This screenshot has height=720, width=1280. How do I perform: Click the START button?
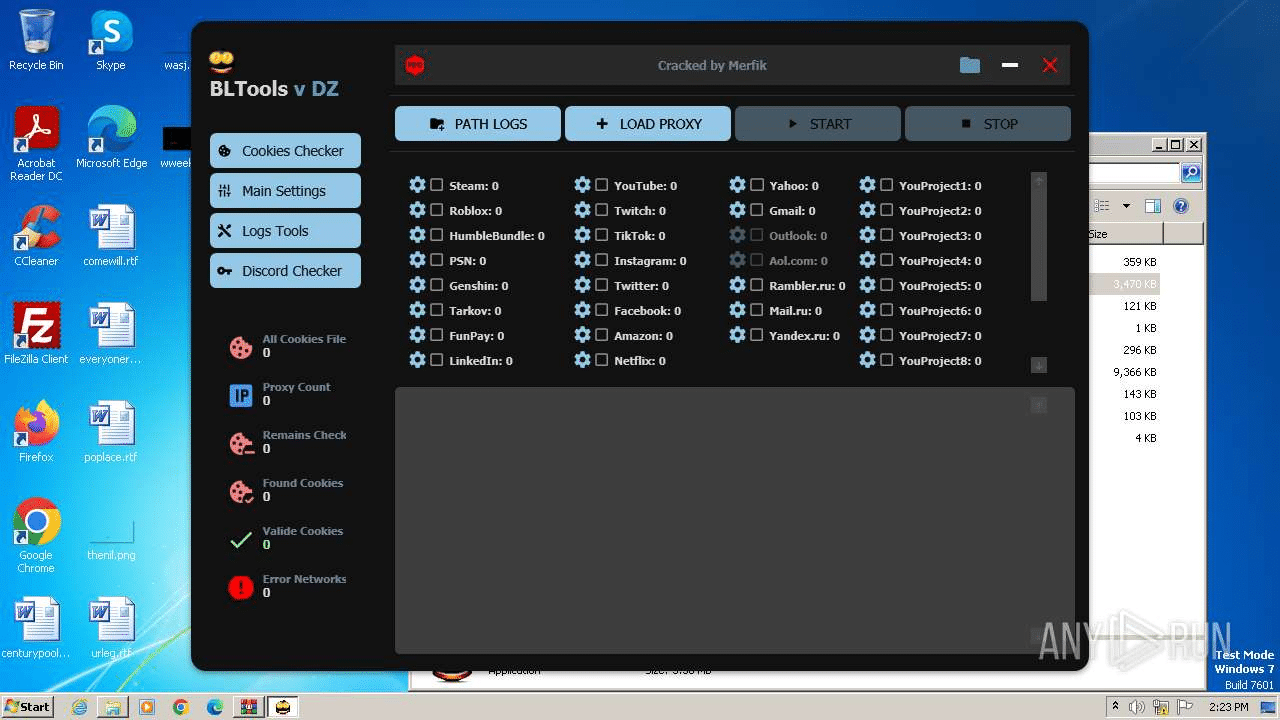point(818,124)
